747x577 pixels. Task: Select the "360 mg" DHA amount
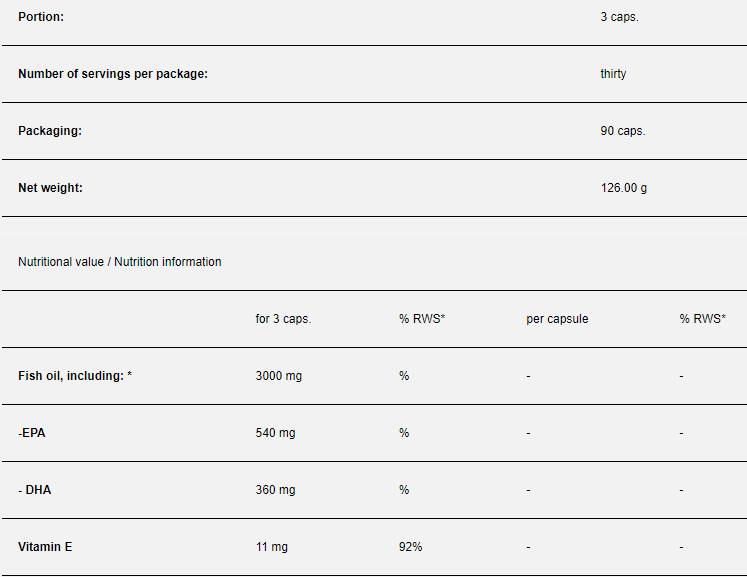[276, 490]
